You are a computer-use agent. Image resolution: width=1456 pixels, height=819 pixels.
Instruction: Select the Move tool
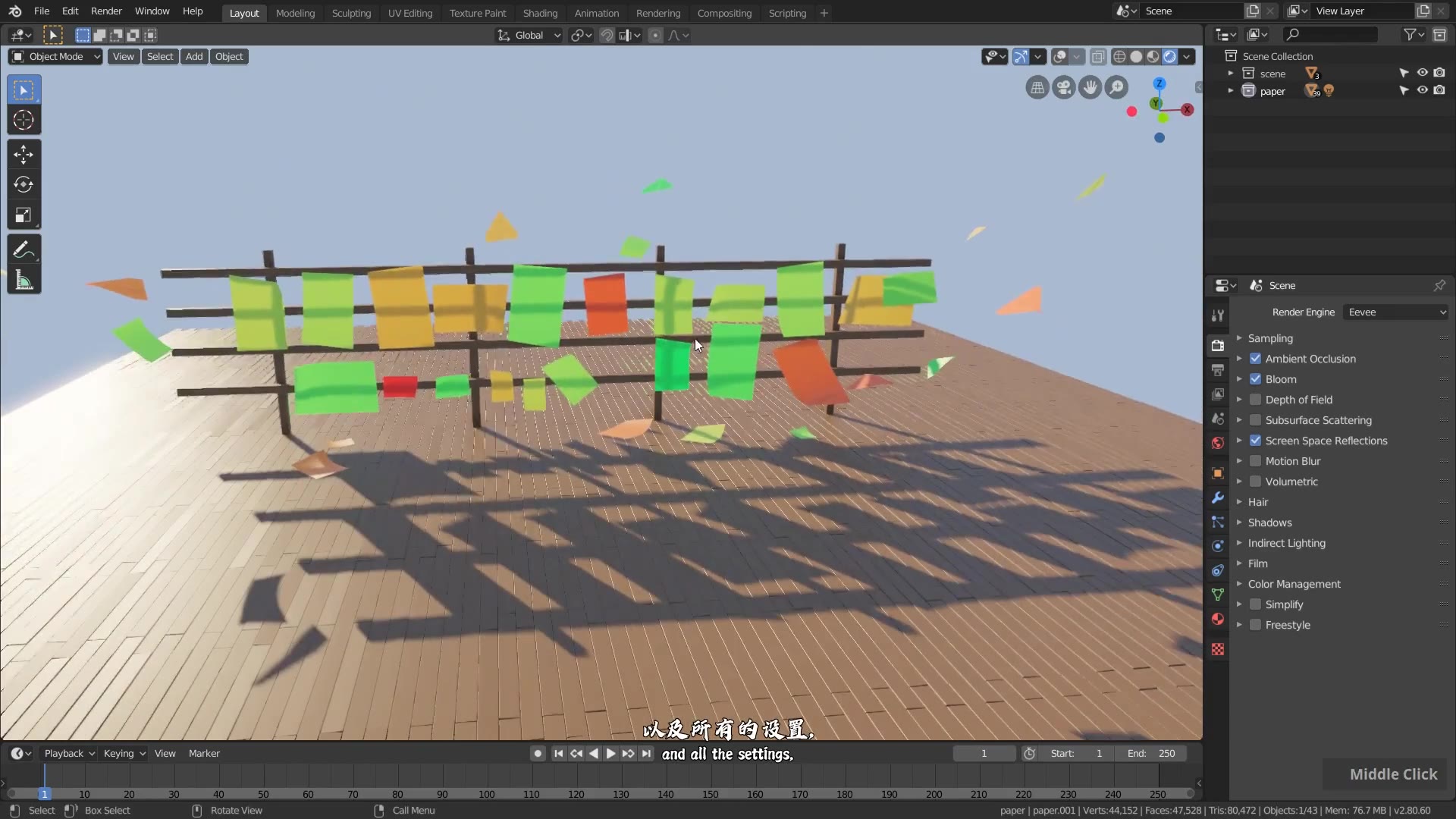click(24, 155)
